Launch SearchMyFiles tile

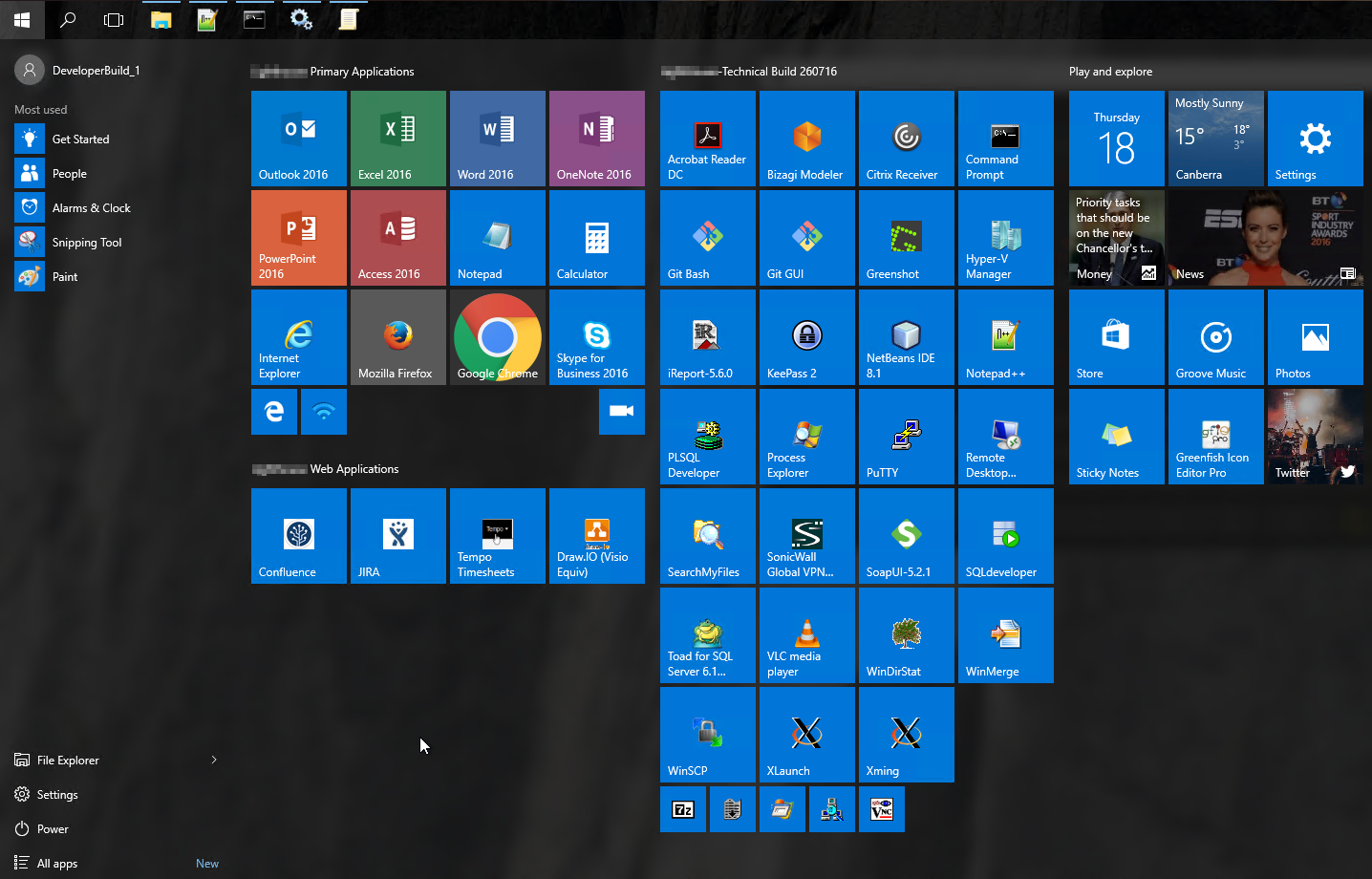tap(708, 536)
